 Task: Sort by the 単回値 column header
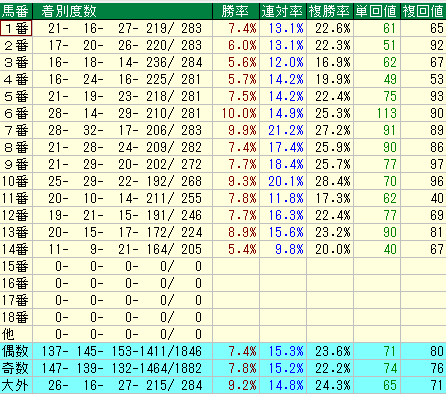click(x=377, y=11)
